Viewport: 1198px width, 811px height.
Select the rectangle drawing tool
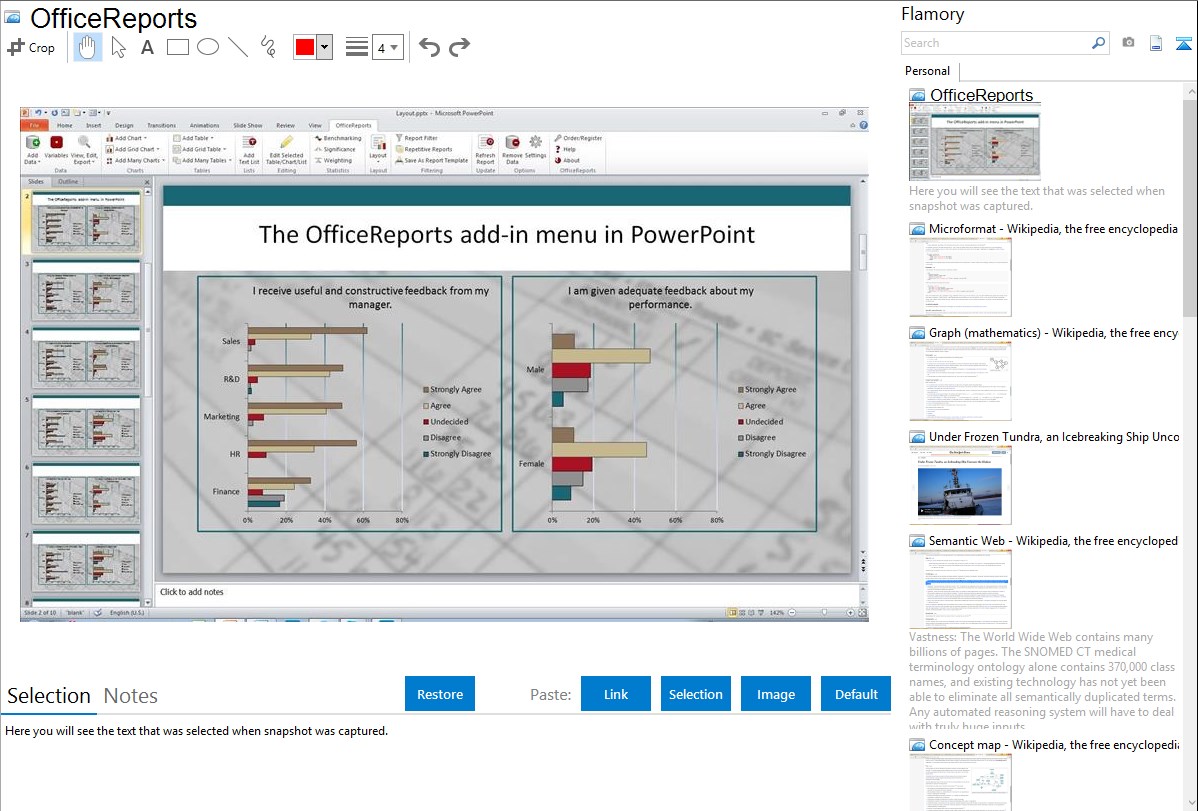[x=177, y=47]
